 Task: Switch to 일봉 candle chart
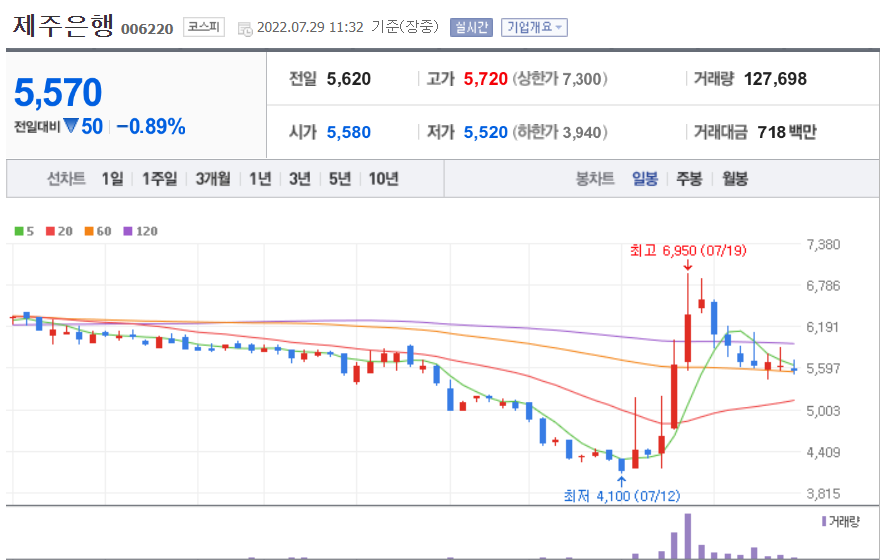pos(644,178)
